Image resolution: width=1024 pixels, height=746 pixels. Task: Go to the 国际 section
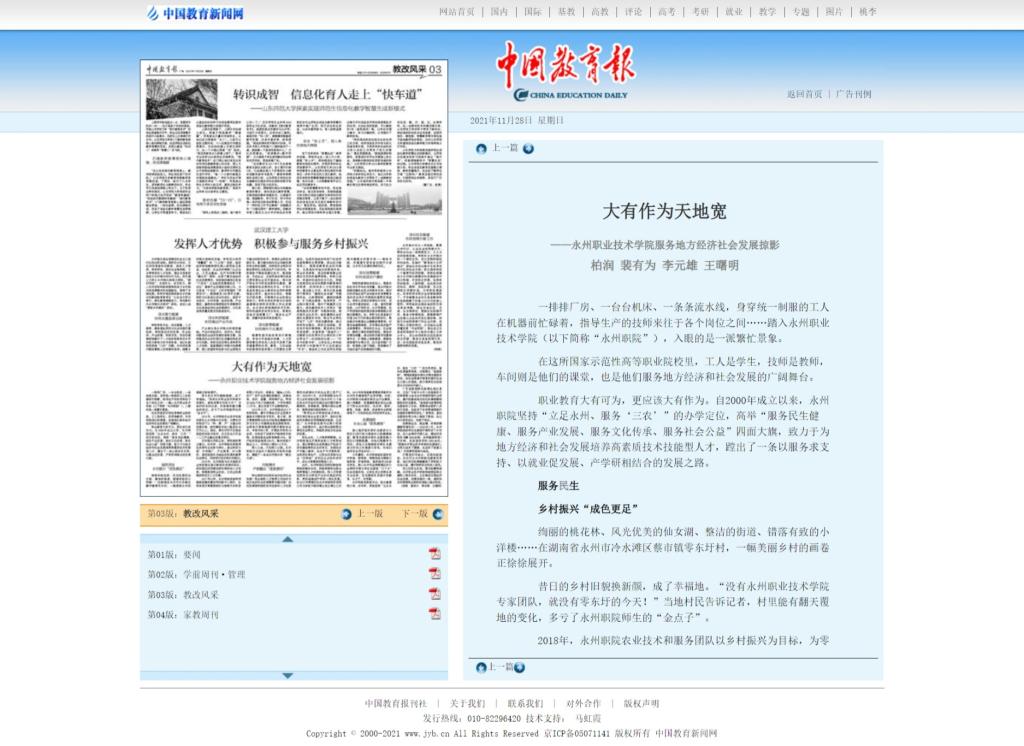(x=533, y=12)
